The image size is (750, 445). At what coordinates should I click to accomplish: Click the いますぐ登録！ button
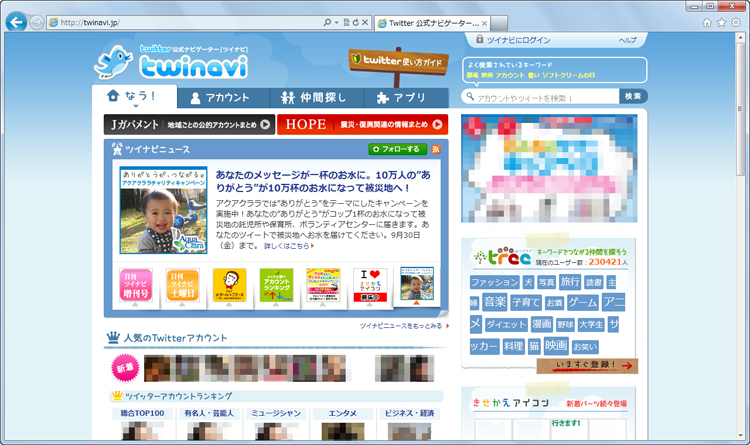588,365
